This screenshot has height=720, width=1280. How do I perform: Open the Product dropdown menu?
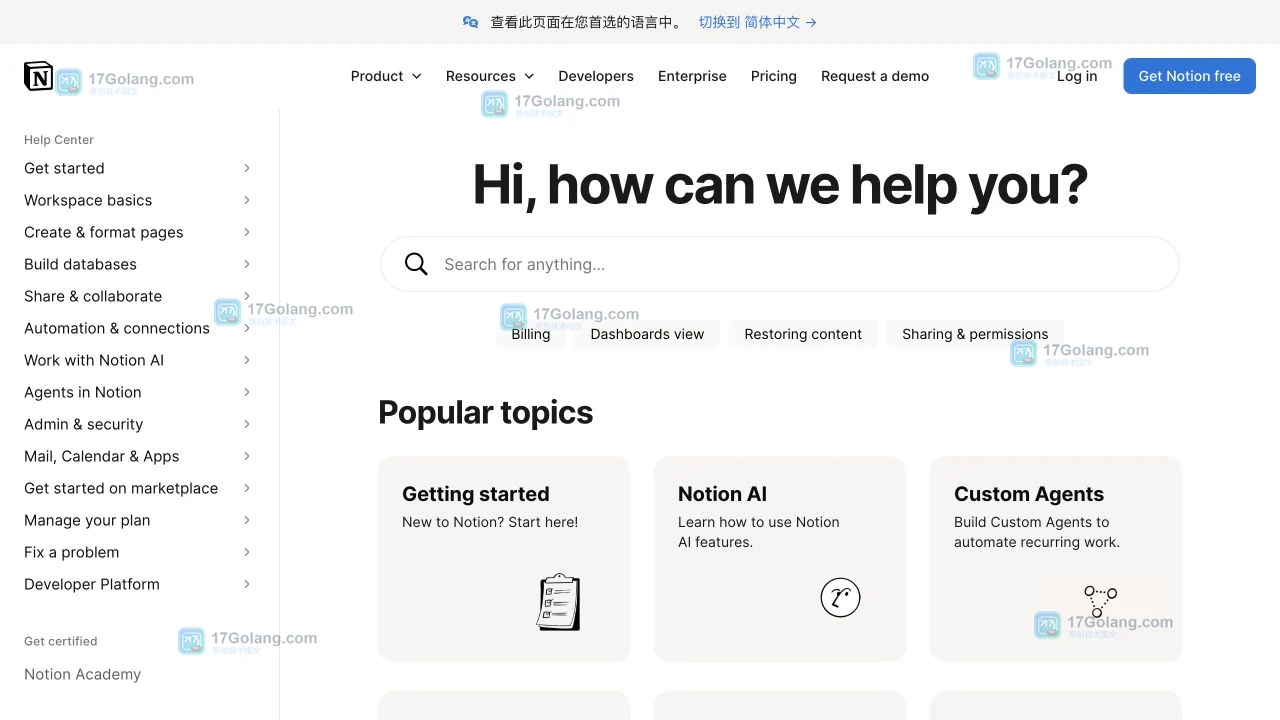coord(386,76)
